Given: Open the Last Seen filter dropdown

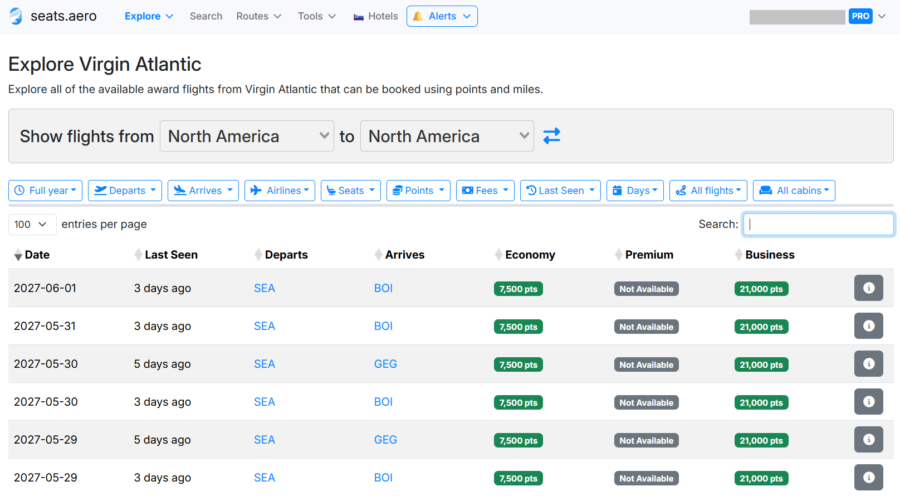Looking at the screenshot, I should pos(560,191).
